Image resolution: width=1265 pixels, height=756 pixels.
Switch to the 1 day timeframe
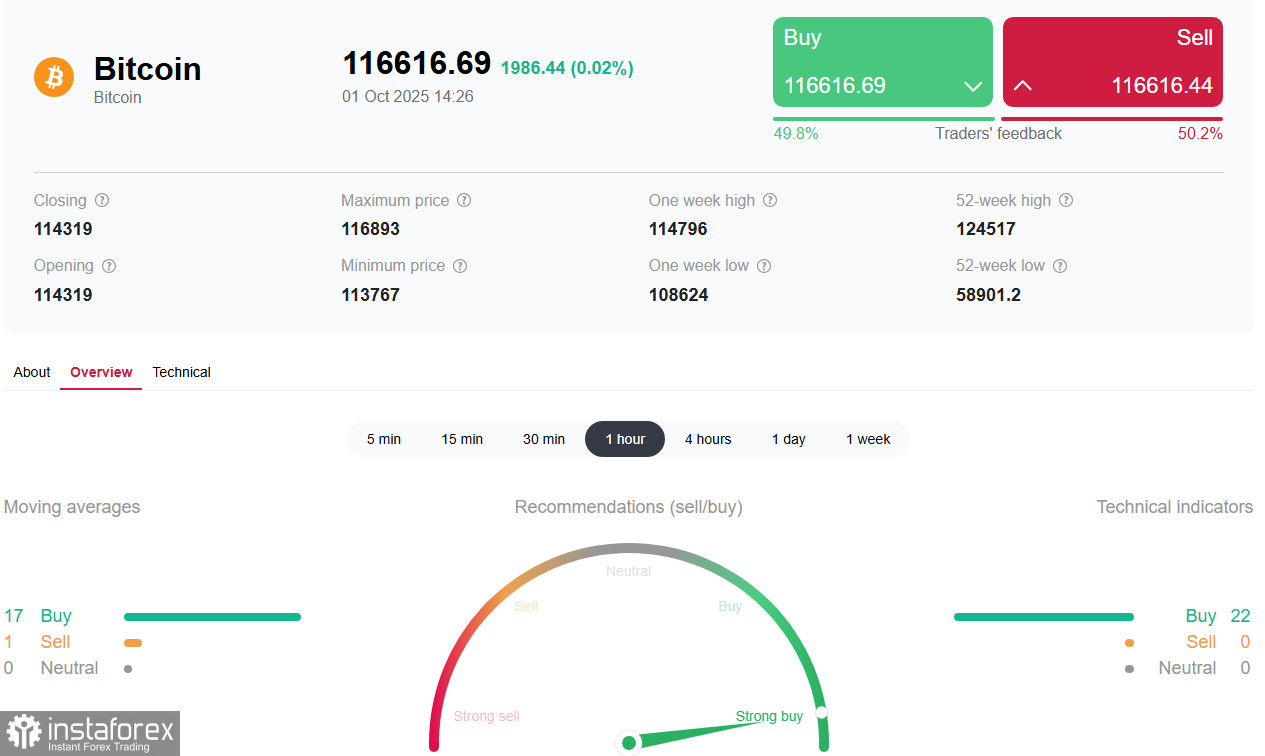click(789, 439)
